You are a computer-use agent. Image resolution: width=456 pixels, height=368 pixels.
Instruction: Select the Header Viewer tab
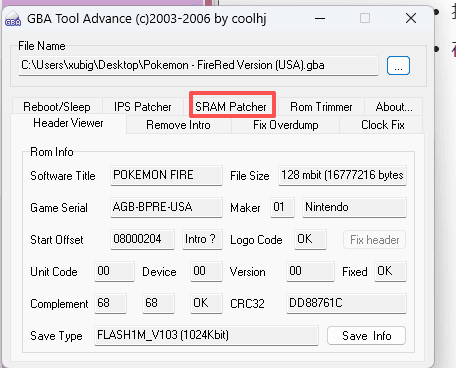point(68,123)
